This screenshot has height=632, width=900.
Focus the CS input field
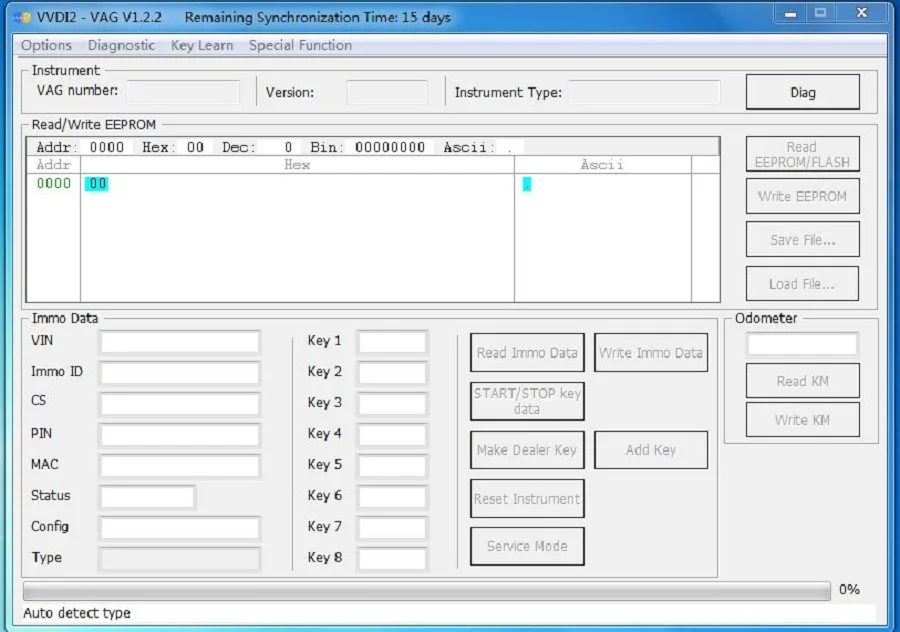[180, 404]
